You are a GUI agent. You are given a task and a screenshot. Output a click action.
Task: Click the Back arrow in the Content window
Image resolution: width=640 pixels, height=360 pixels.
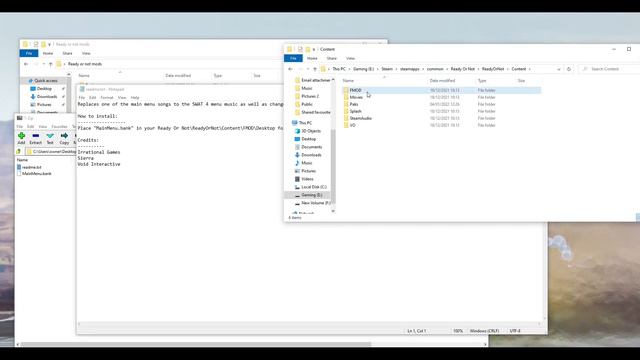[x=290, y=69]
